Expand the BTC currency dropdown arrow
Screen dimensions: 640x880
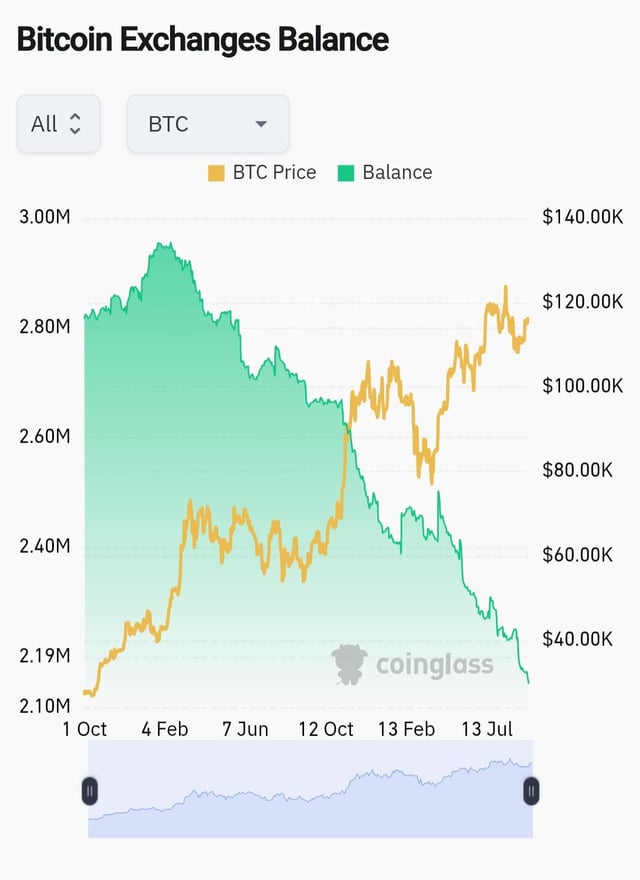click(x=261, y=124)
